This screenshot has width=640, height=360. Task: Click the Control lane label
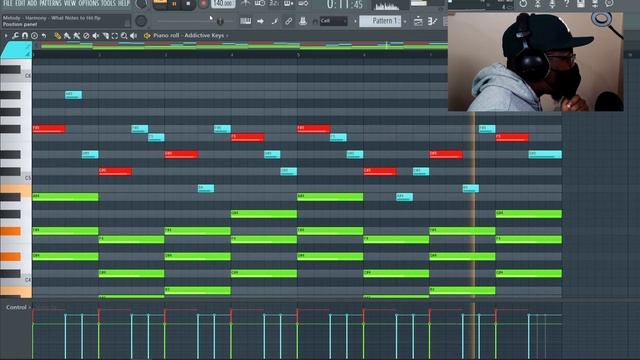[x=16, y=307]
